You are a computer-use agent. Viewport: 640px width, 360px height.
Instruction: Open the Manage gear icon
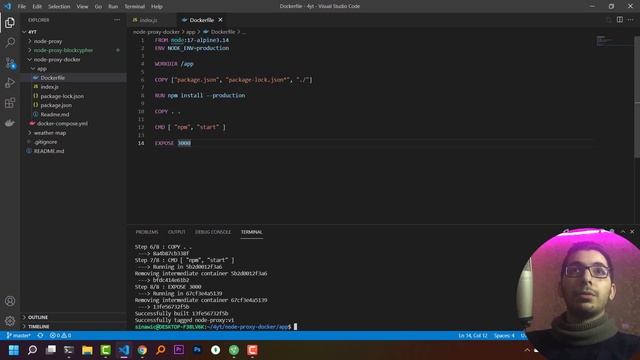pyautogui.click(x=10, y=321)
